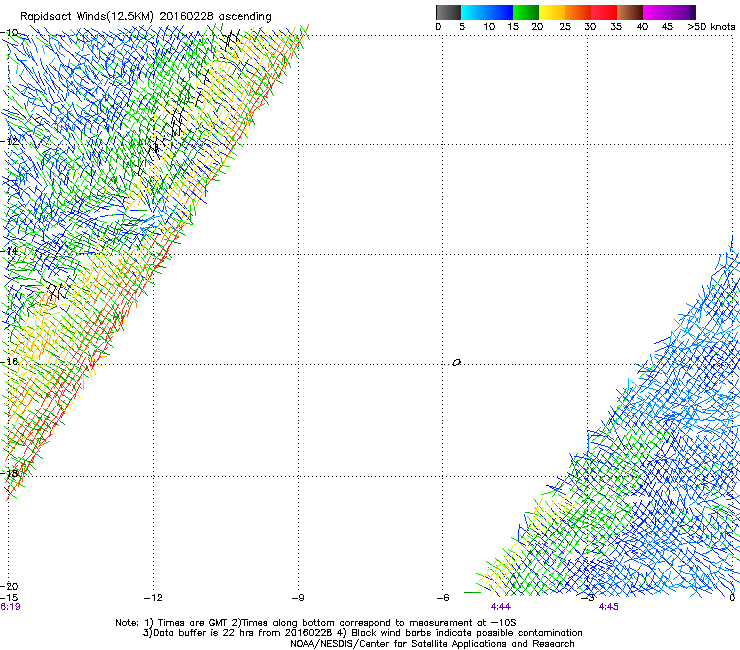Click the 'Data buffer is 22 hrs' note line
This screenshot has width=740, height=650.
[x=362, y=633]
